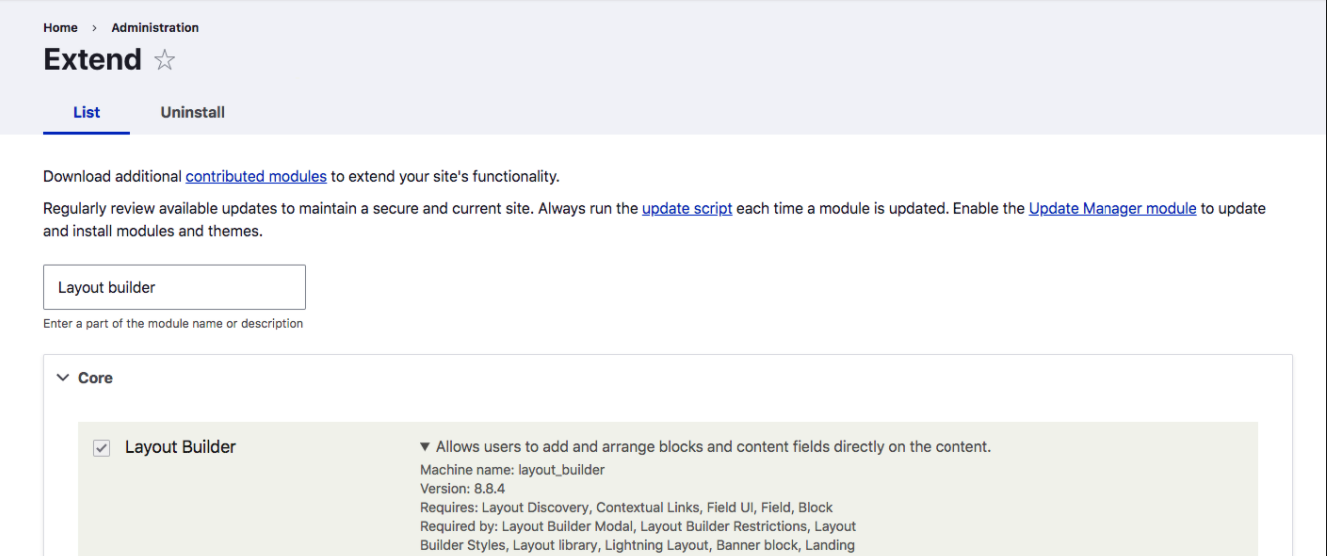Click the "Requires: Layout Discovery" dependency line
This screenshot has width=1327, height=556.
tap(626, 507)
